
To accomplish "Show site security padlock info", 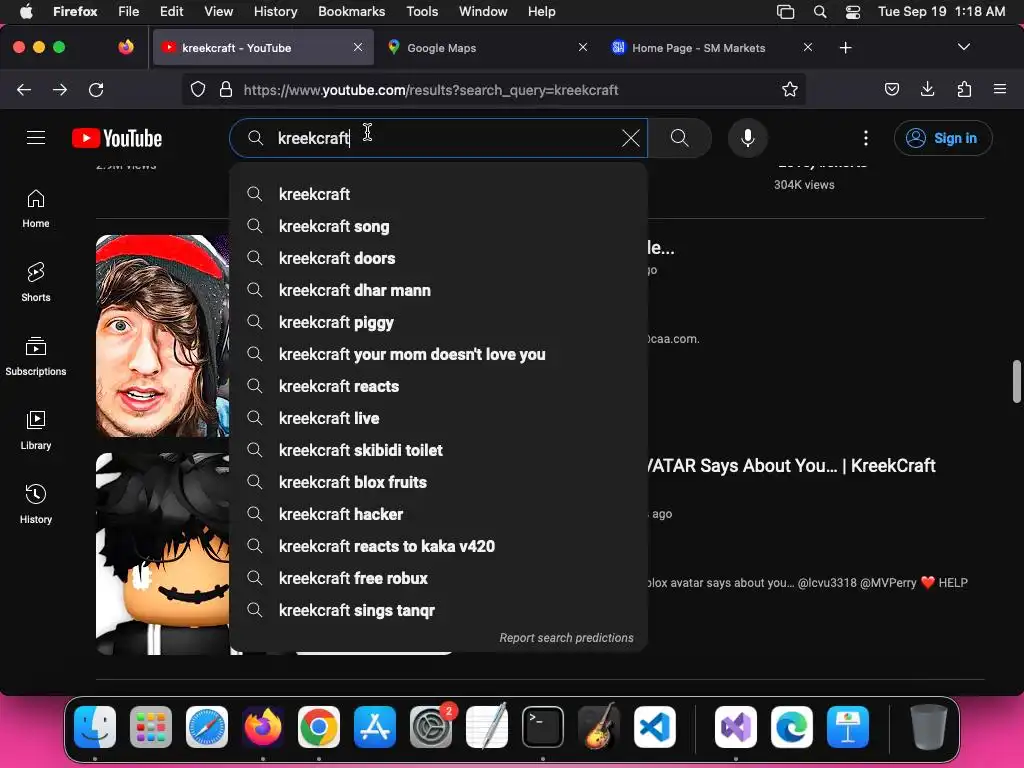I will pyautogui.click(x=226, y=89).
